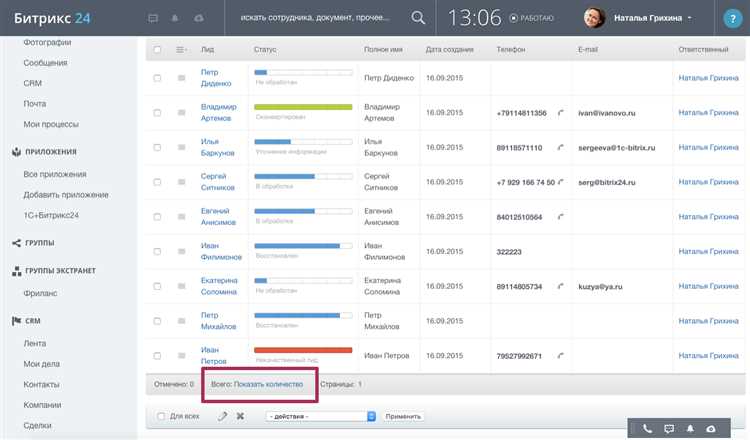Screen dimensions: 750x440
Task: Check the box for Владимир Артемов row
Action: click(x=157, y=113)
